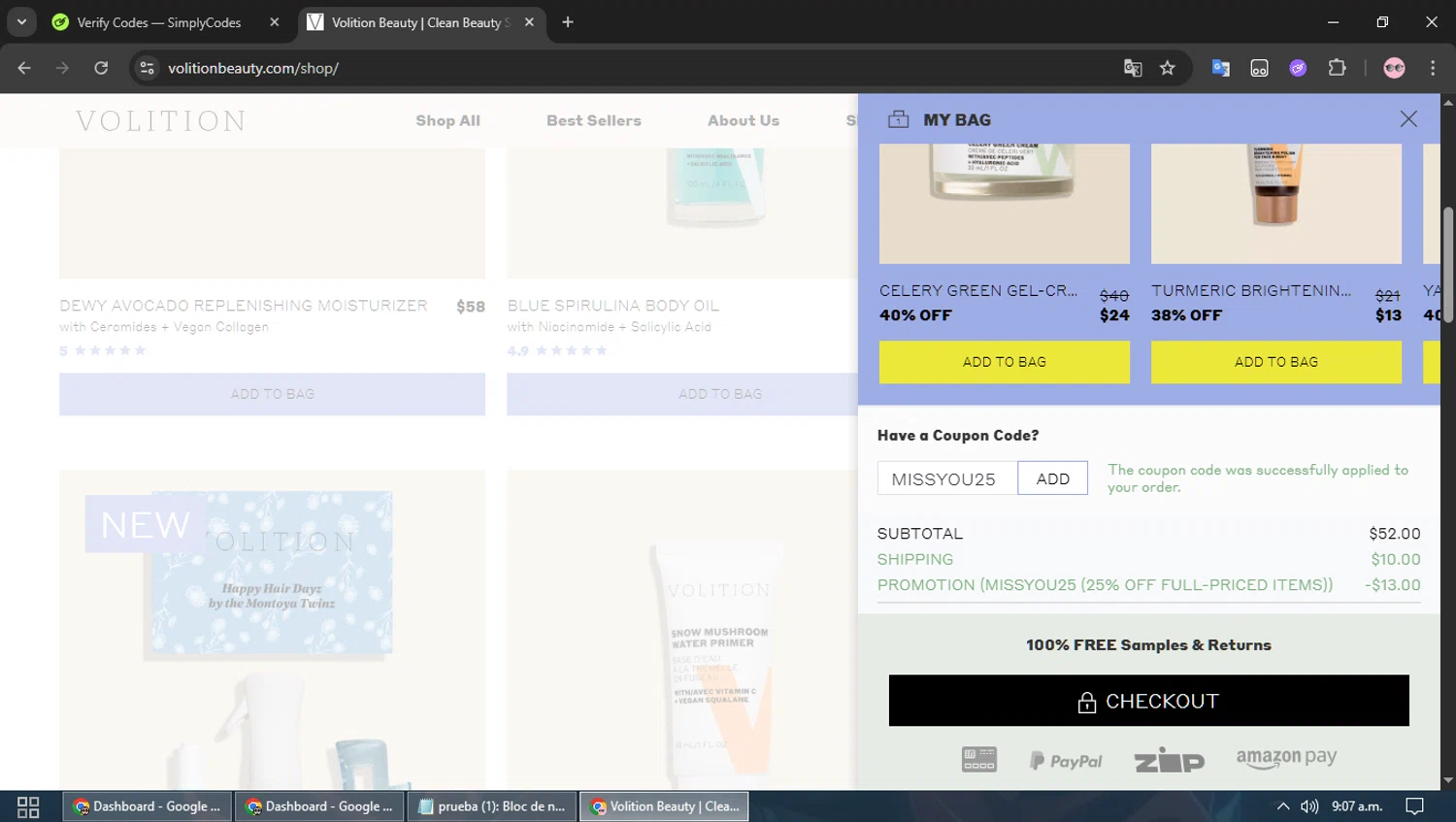Click the address bar URL

(253, 68)
